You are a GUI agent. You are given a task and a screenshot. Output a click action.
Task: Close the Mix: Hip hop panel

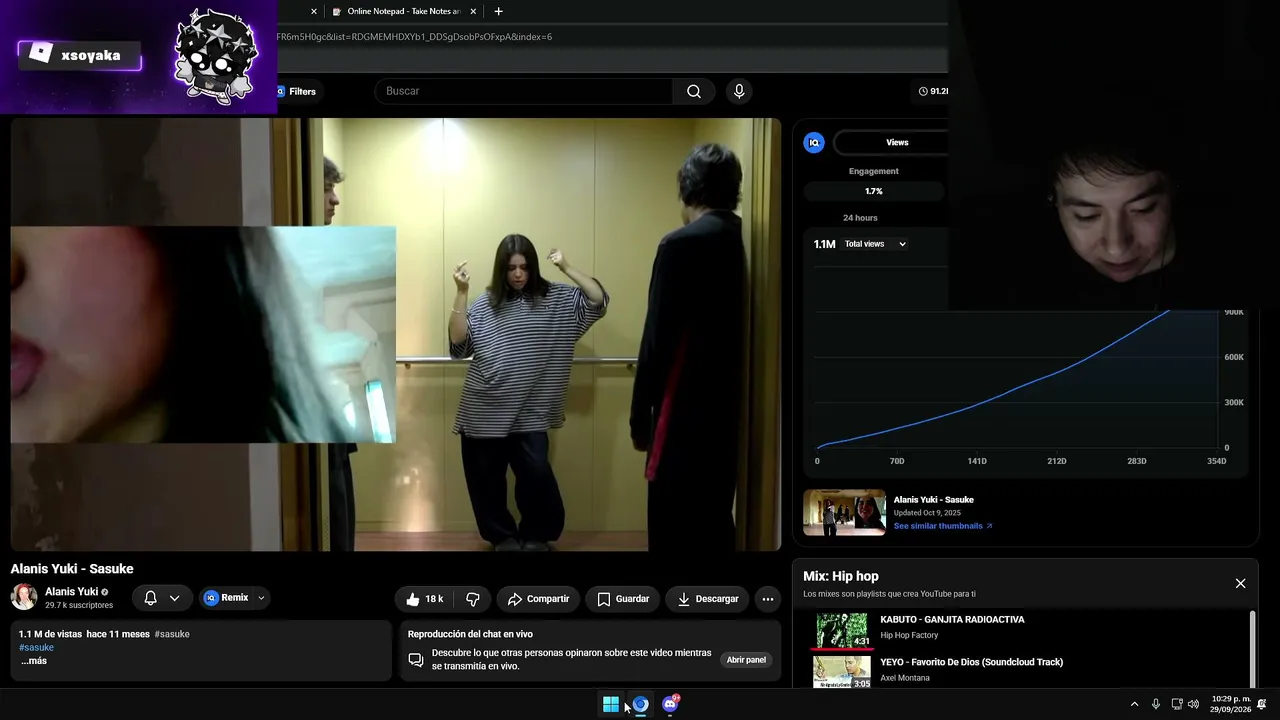[1240, 584]
